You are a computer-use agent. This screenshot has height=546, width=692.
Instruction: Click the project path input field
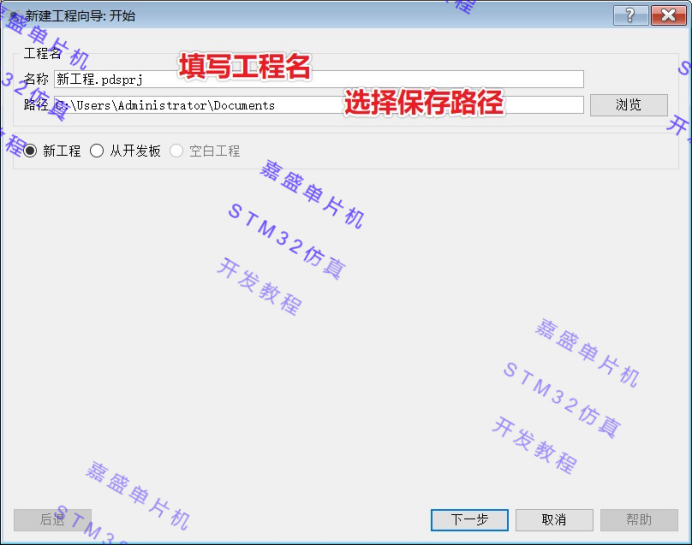[x=319, y=105]
